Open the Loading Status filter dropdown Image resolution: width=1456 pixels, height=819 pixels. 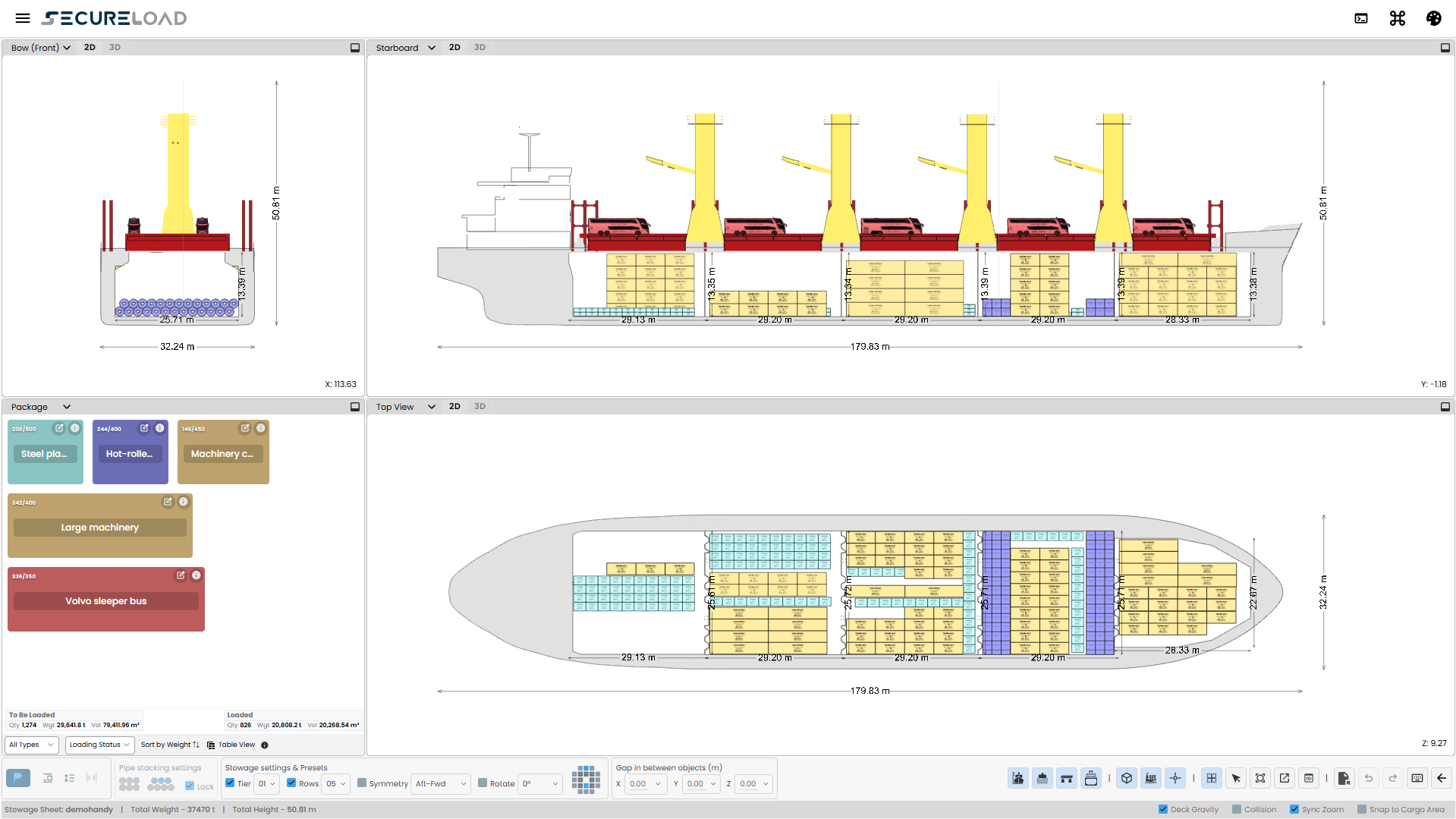pos(99,745)
